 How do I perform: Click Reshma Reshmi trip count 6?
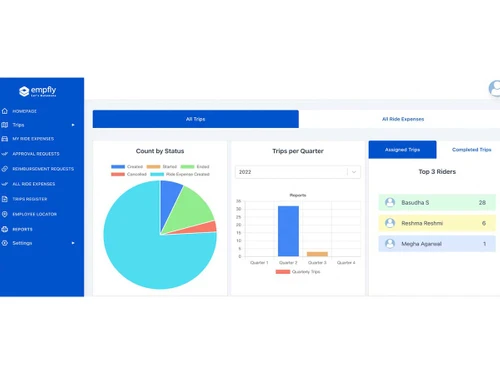pyautogui.click(x=484, y=223)
